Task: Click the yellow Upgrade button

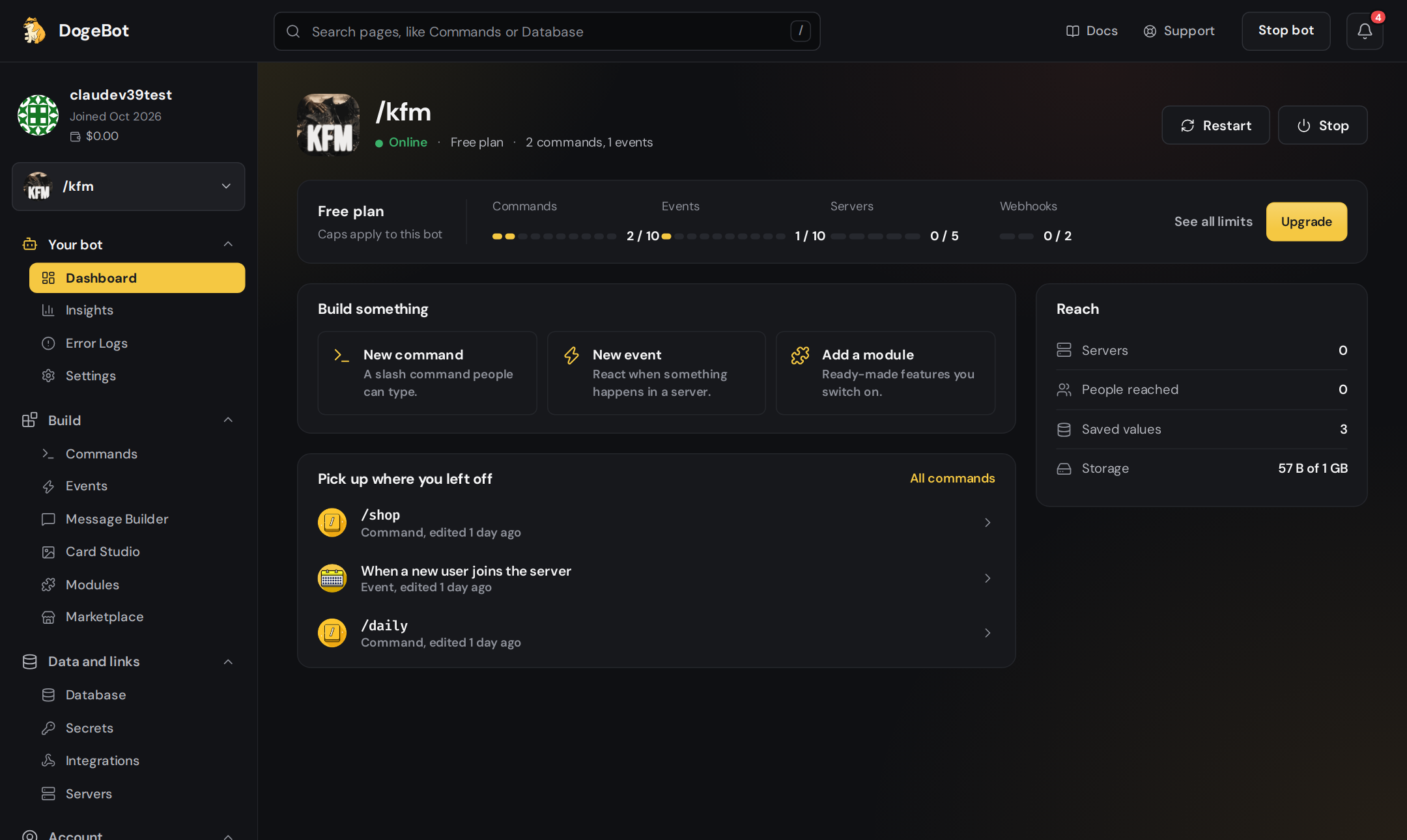Action: (x=1307, y=221)
